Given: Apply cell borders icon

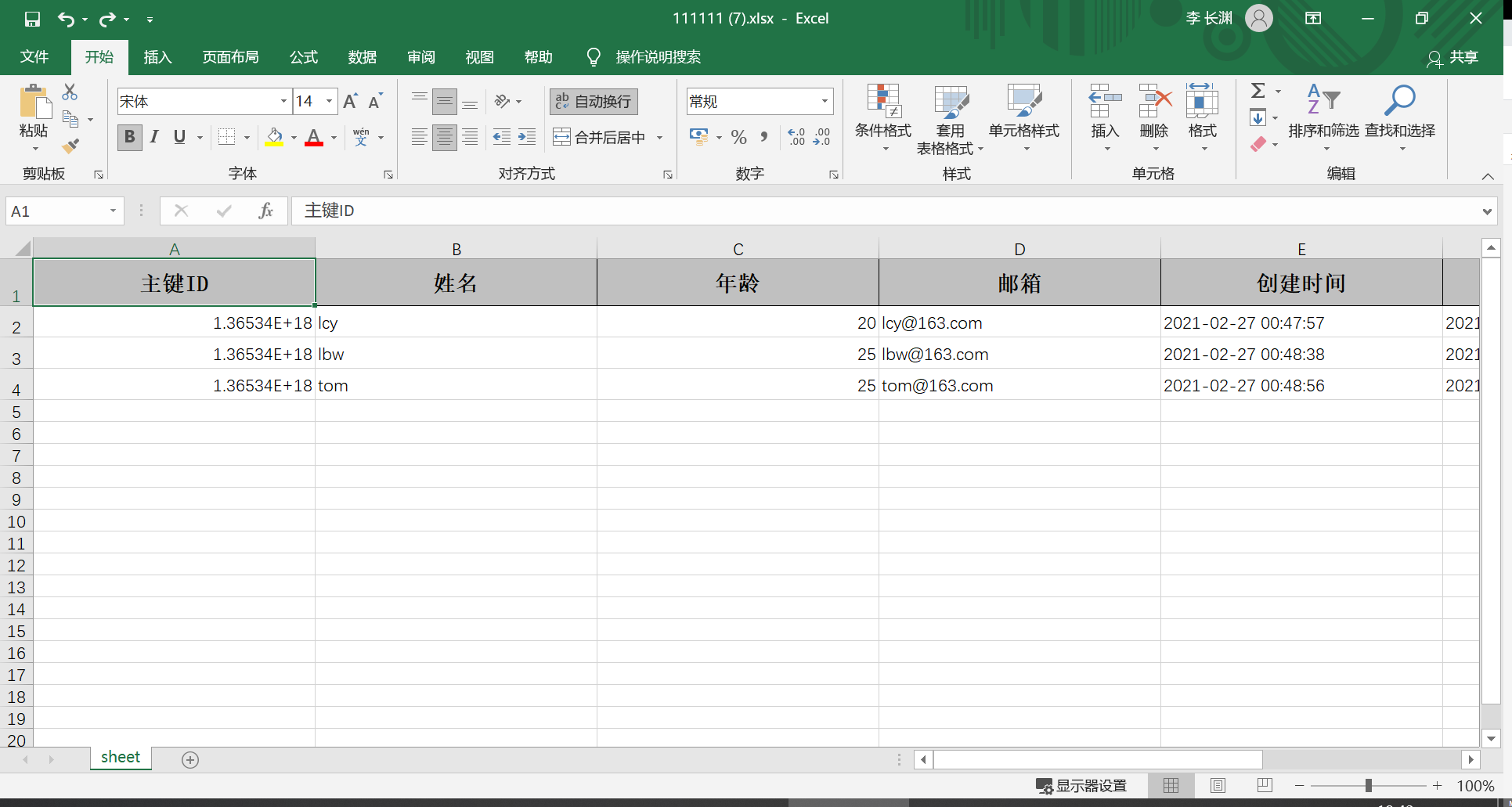Looking at the screenshot, I should point(226,137).
